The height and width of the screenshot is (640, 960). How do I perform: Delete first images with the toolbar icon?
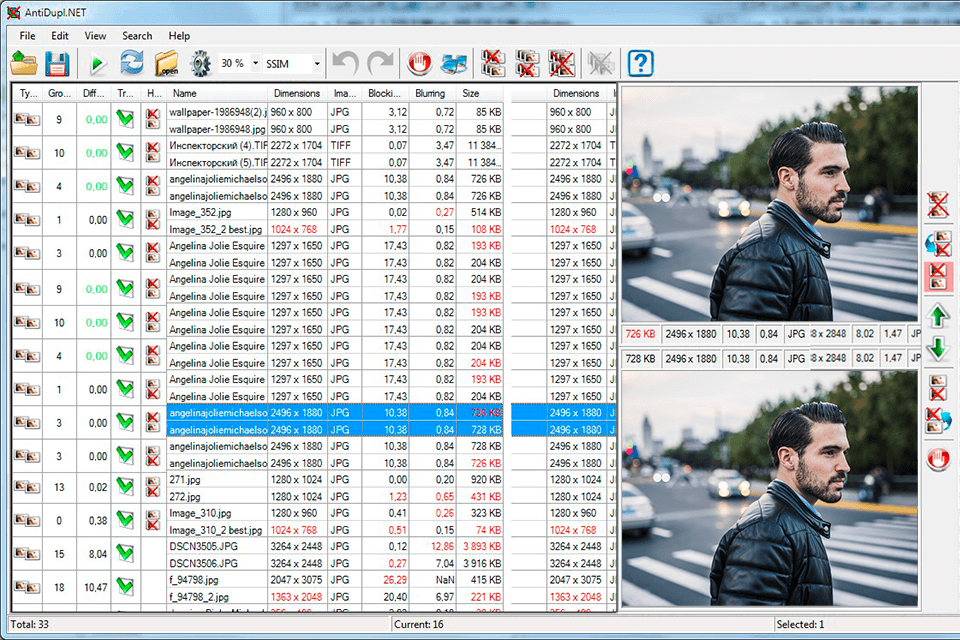493,63
